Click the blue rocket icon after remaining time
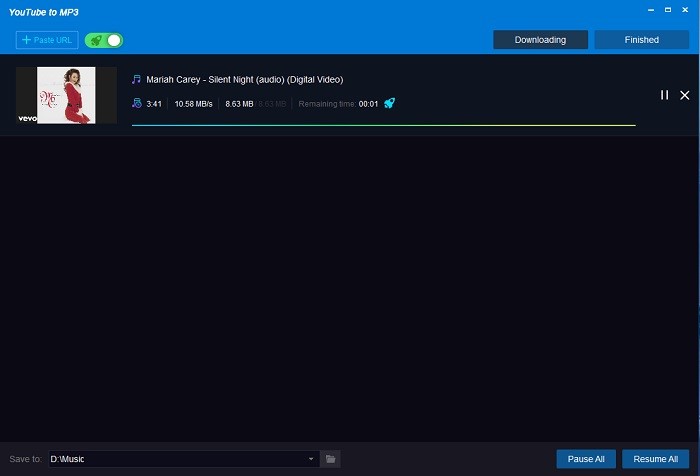Viewport: 700px width, 476px height. click(x=389, y=104)
